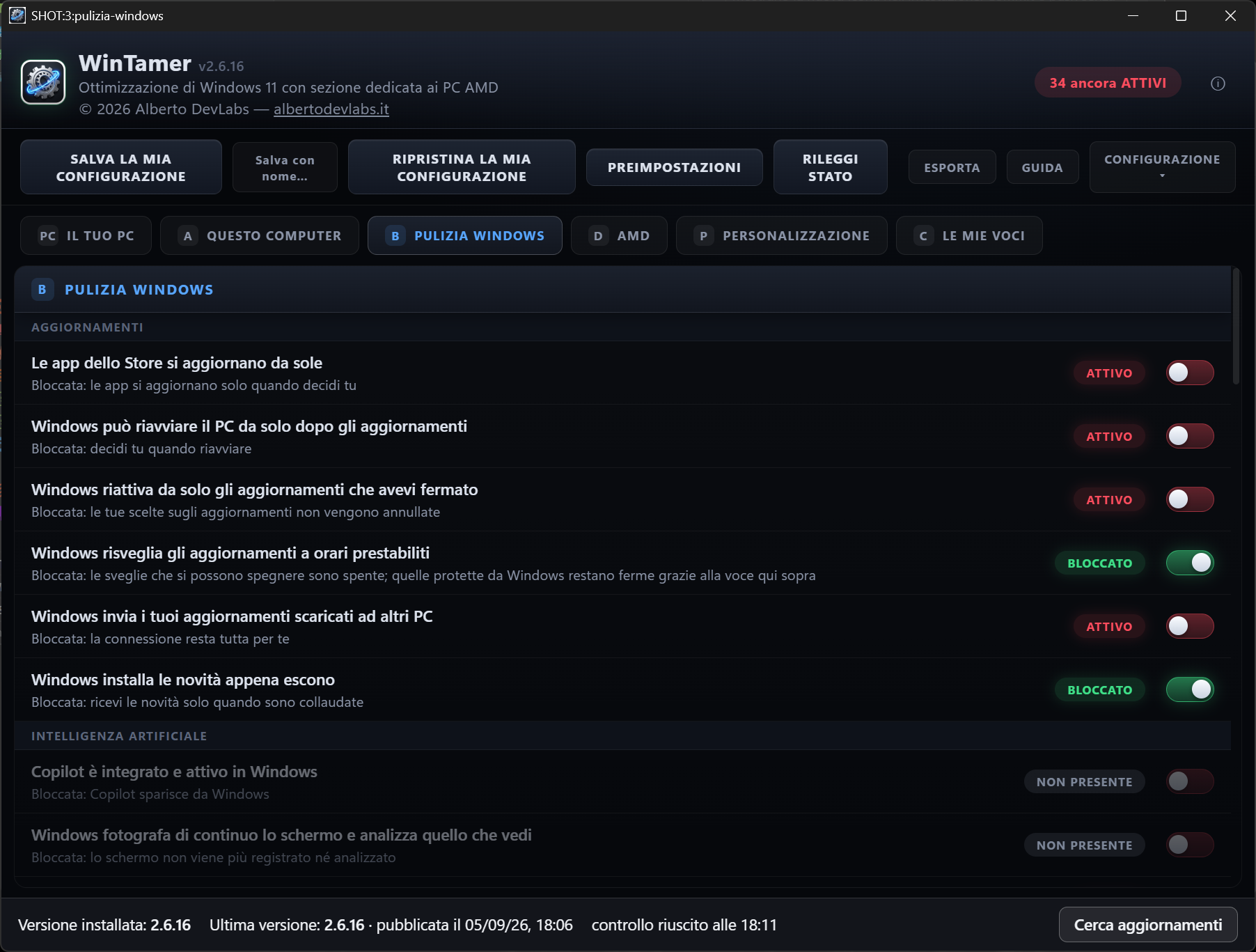Click RIPRISTINA LA MIA CONFIGURAZIONE button
Screen dimensions: 1256x952
462,167
